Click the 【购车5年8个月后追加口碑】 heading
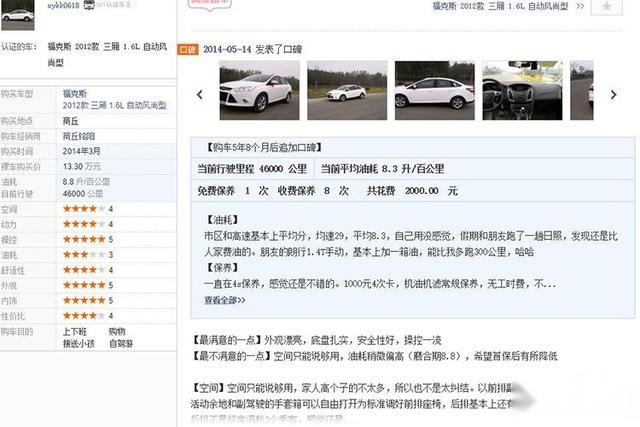This screenshot has width=640, height=427. coord(263,147)
